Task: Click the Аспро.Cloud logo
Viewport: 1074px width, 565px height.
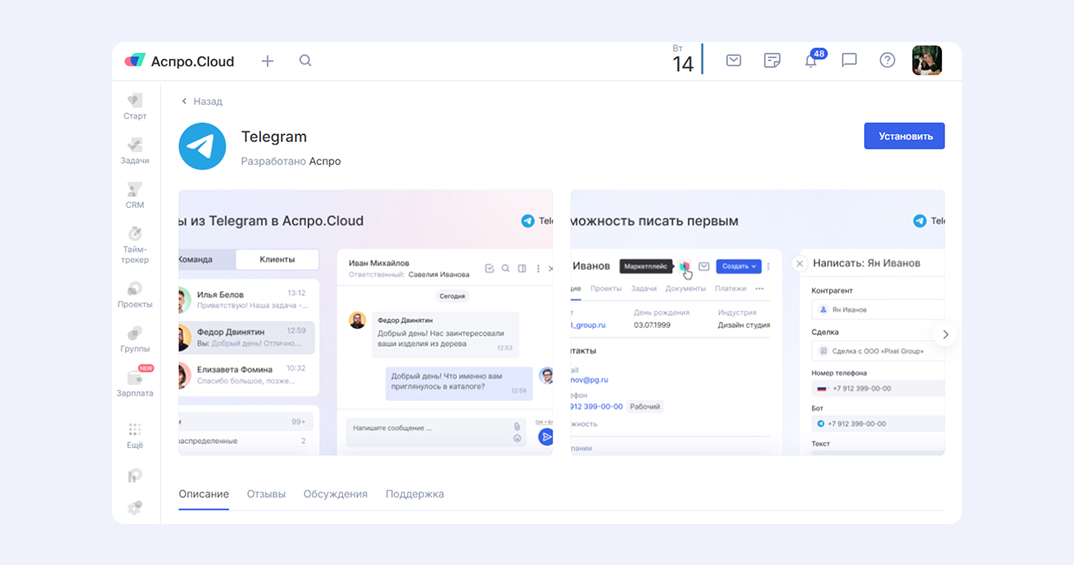Action: 179,61
